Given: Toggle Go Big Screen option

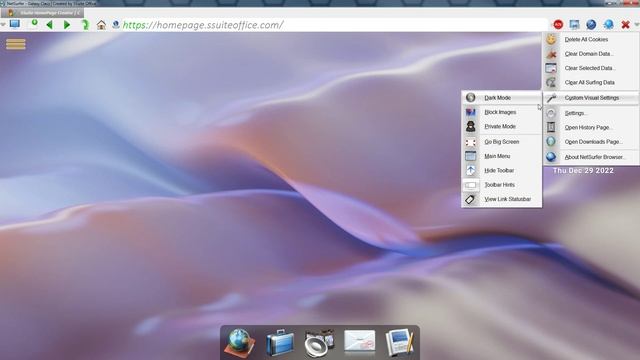Looking at the screenshot, I should (x=502, y=142).
